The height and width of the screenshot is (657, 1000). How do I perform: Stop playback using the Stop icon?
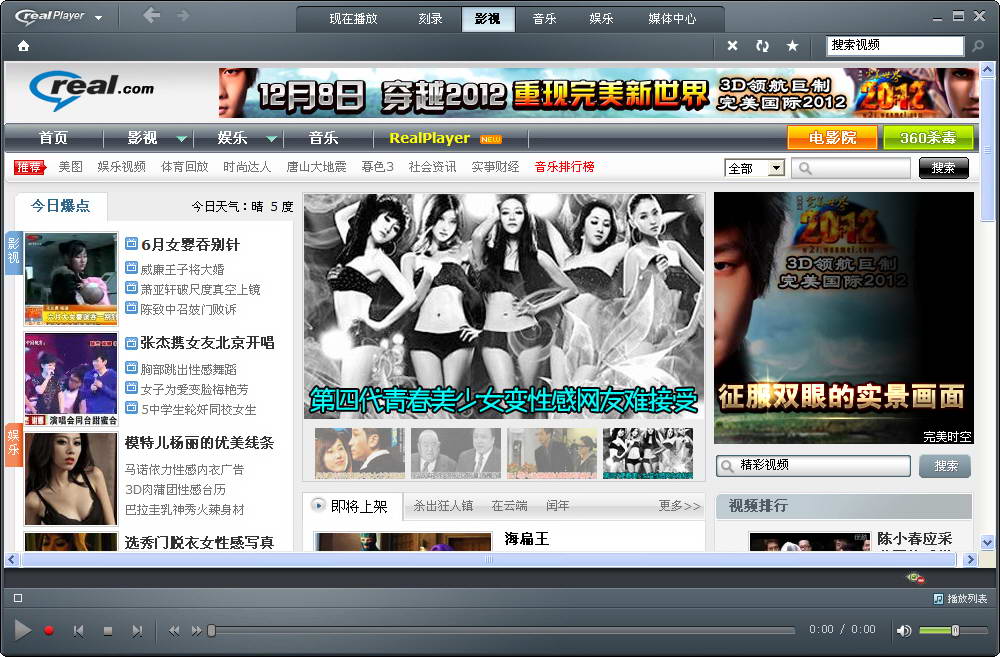pos(110,630)
